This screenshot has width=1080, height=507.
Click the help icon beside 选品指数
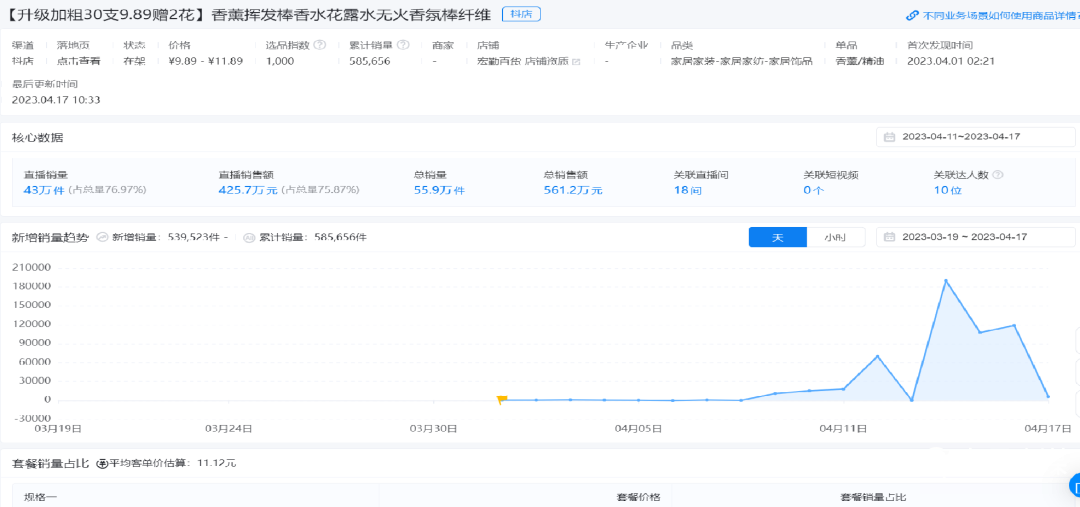coord(320,45)
